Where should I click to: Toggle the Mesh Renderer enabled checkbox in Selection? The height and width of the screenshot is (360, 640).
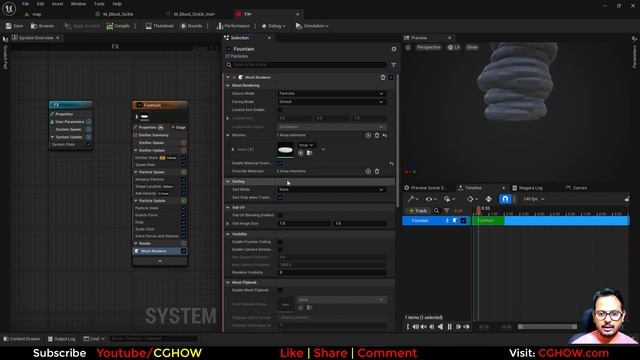coord(391,77)
